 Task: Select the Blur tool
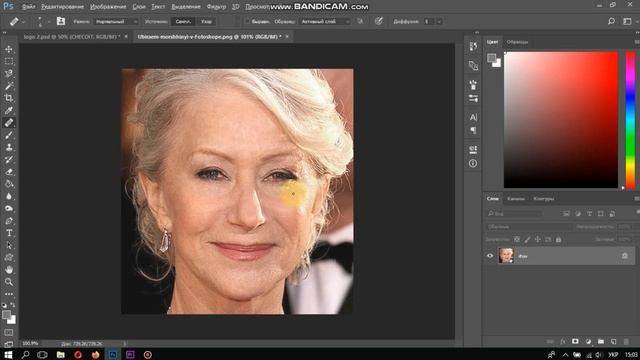[9, 196]
